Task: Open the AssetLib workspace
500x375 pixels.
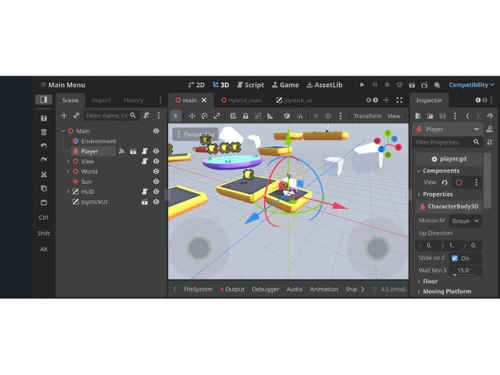Action: click(324, 85)
